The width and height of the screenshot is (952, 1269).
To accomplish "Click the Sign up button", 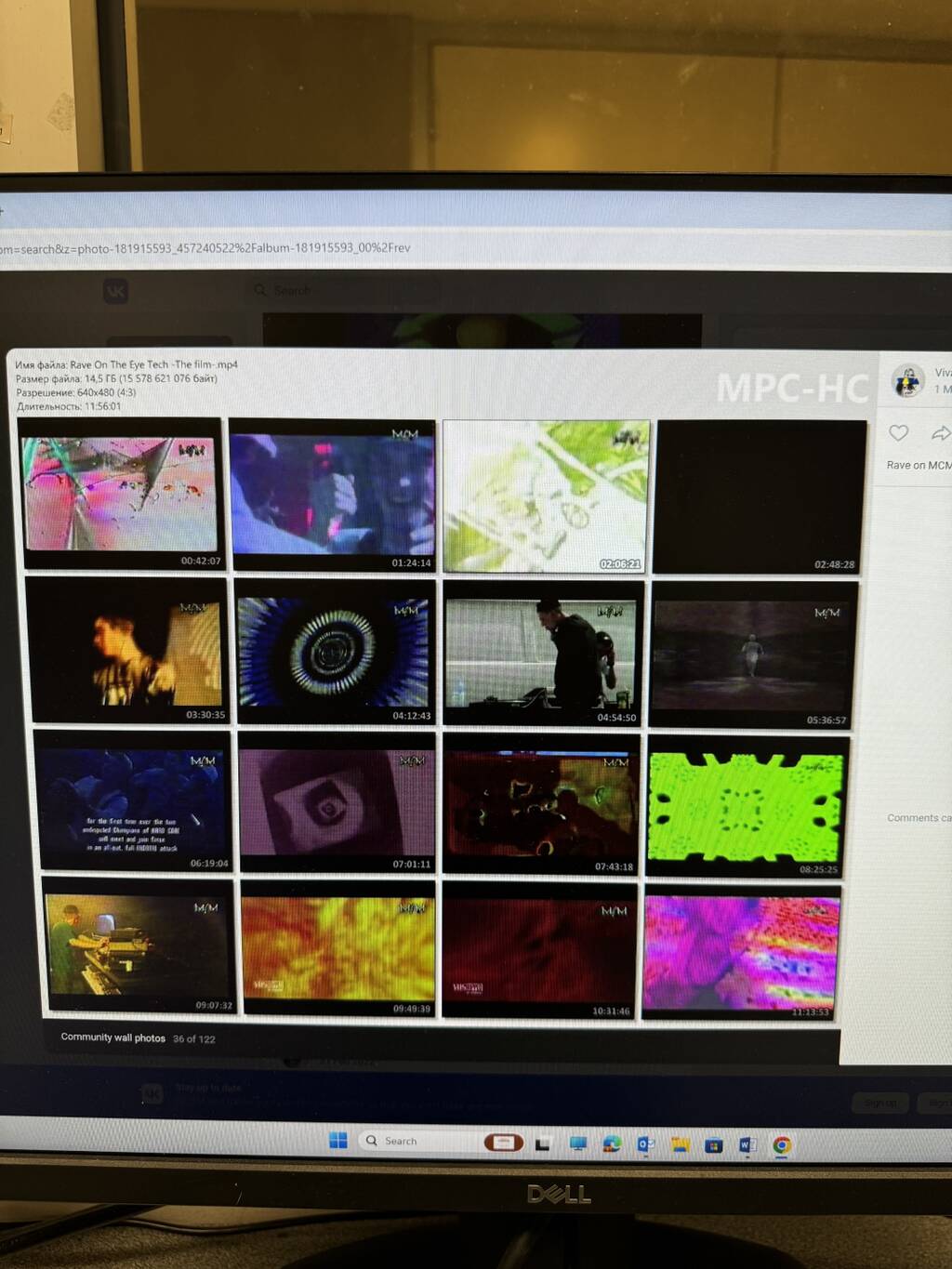I will pos(879,1103).
